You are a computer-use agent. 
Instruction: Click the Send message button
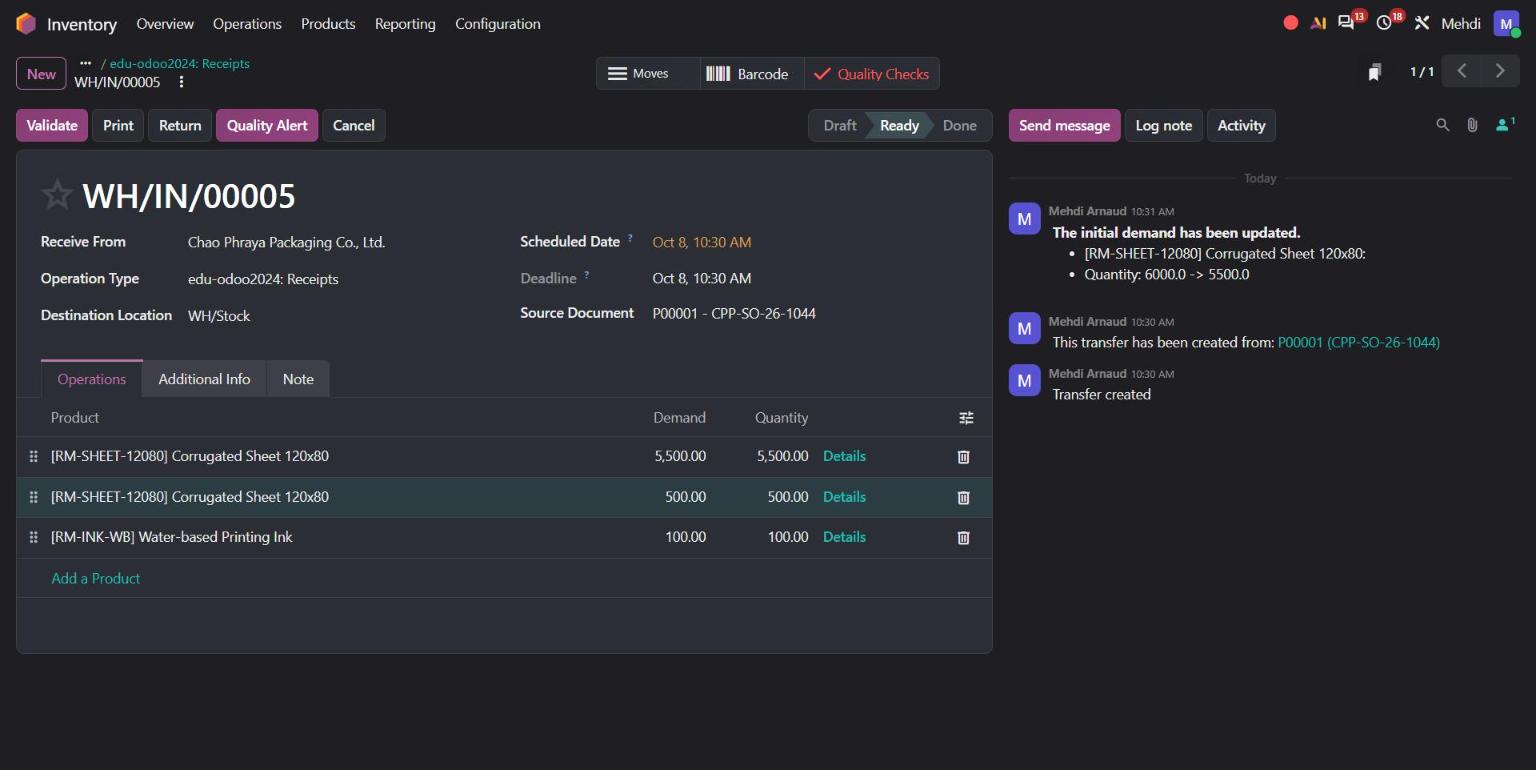tap(1064, 125)
